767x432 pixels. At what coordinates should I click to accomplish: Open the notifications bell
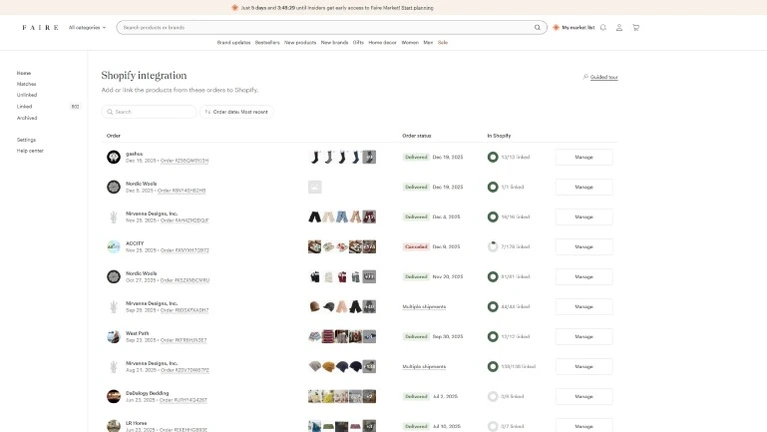click(603, 28)
